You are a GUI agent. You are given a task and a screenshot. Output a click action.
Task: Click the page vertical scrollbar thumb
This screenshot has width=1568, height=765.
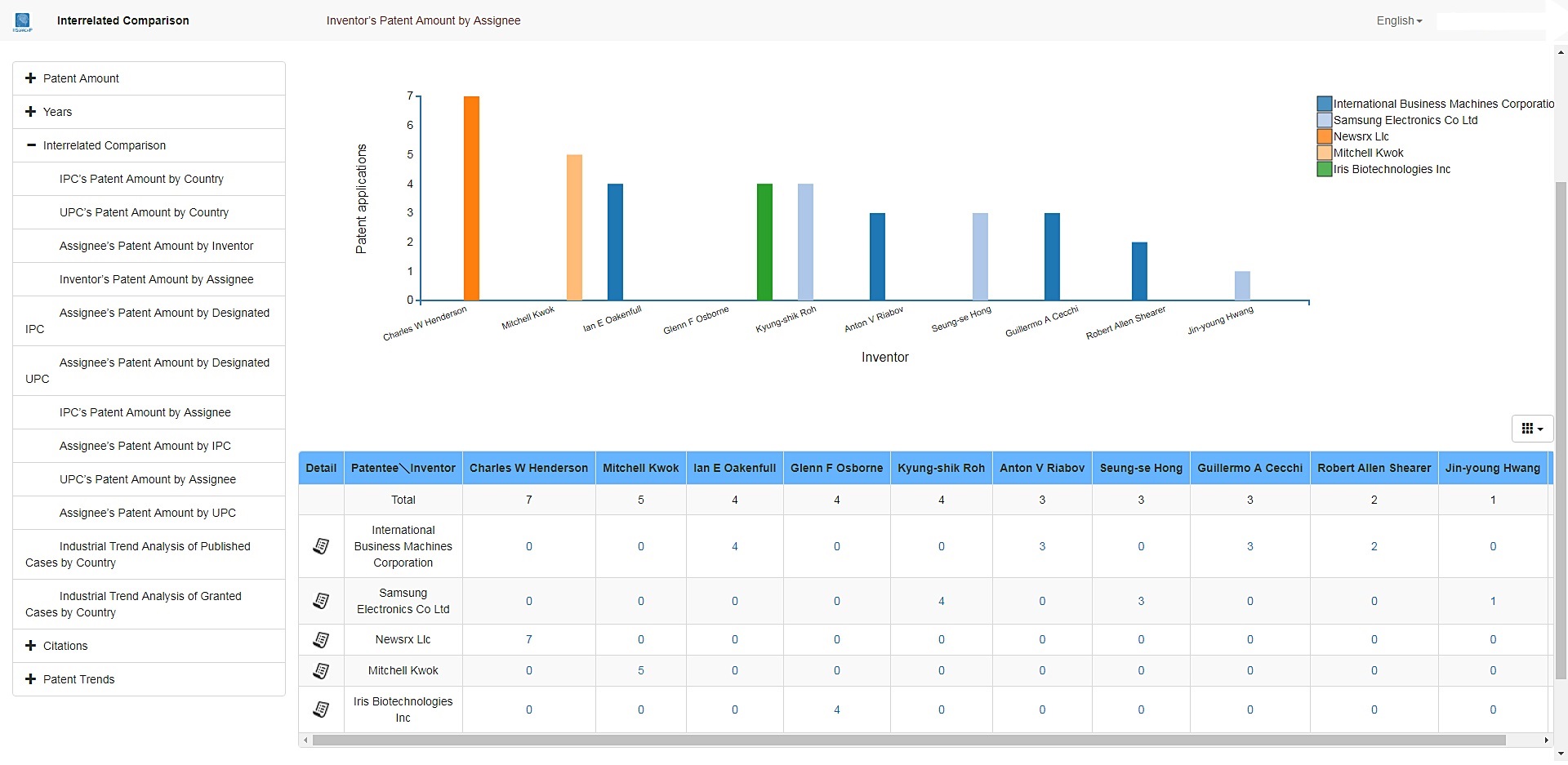click(1561, 430)
